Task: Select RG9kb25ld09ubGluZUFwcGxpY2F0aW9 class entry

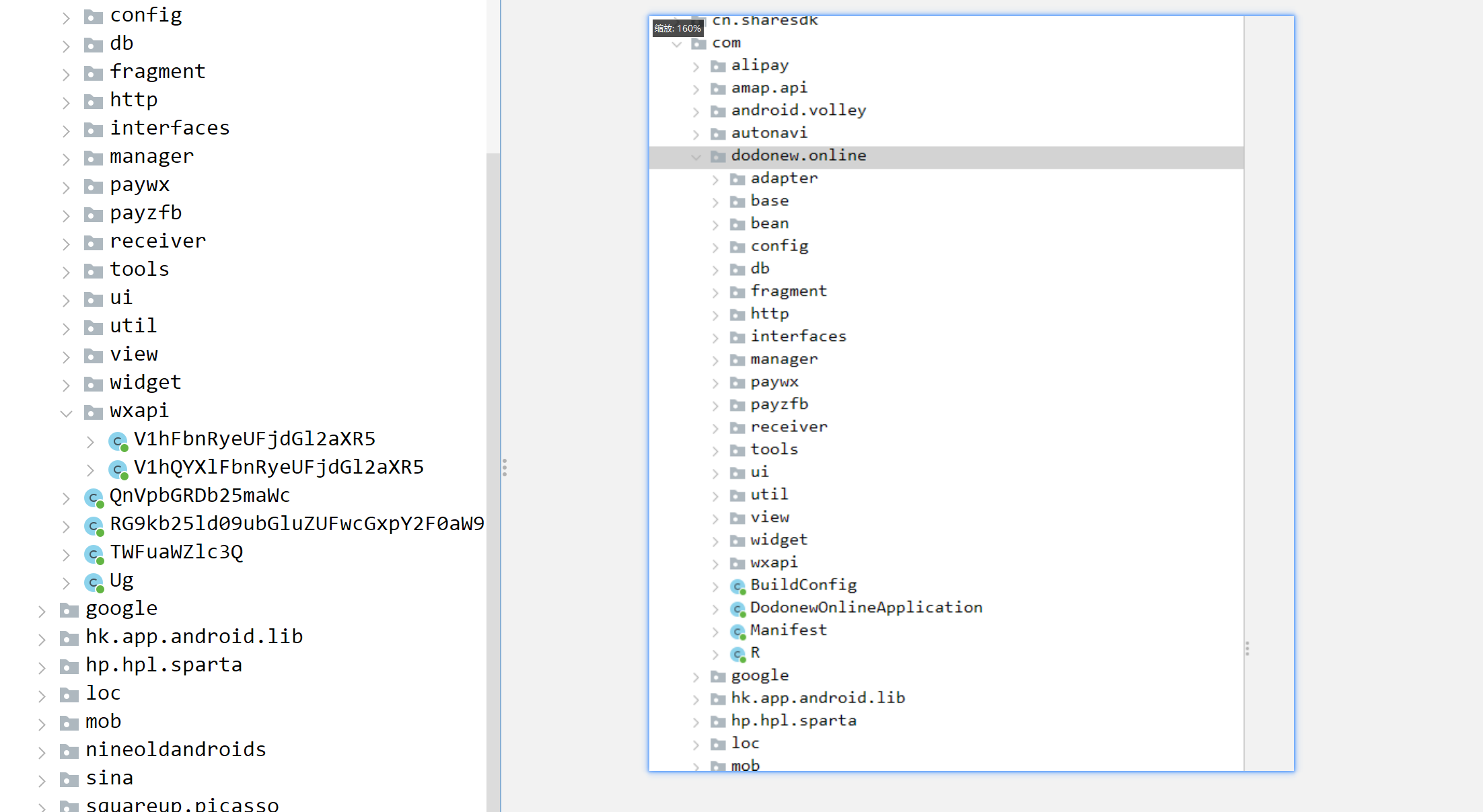Action: [296, 523]
